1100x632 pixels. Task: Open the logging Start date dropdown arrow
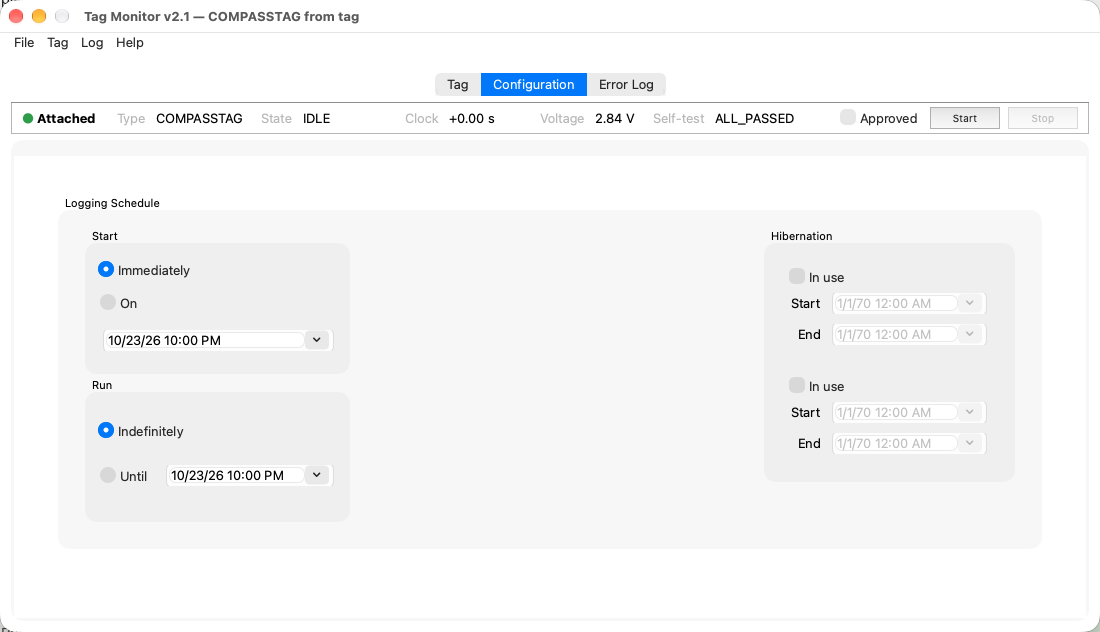tap(317, 340)
